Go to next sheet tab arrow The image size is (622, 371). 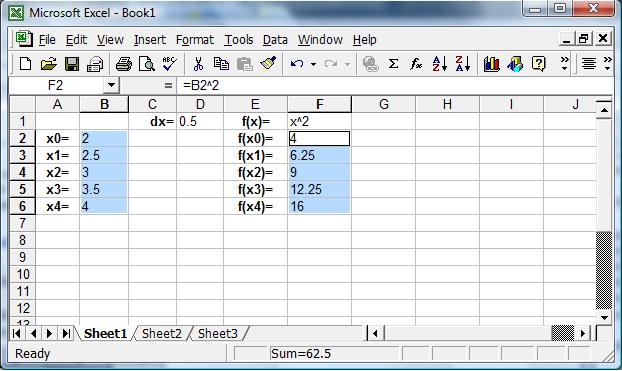[x=50, y=333]
